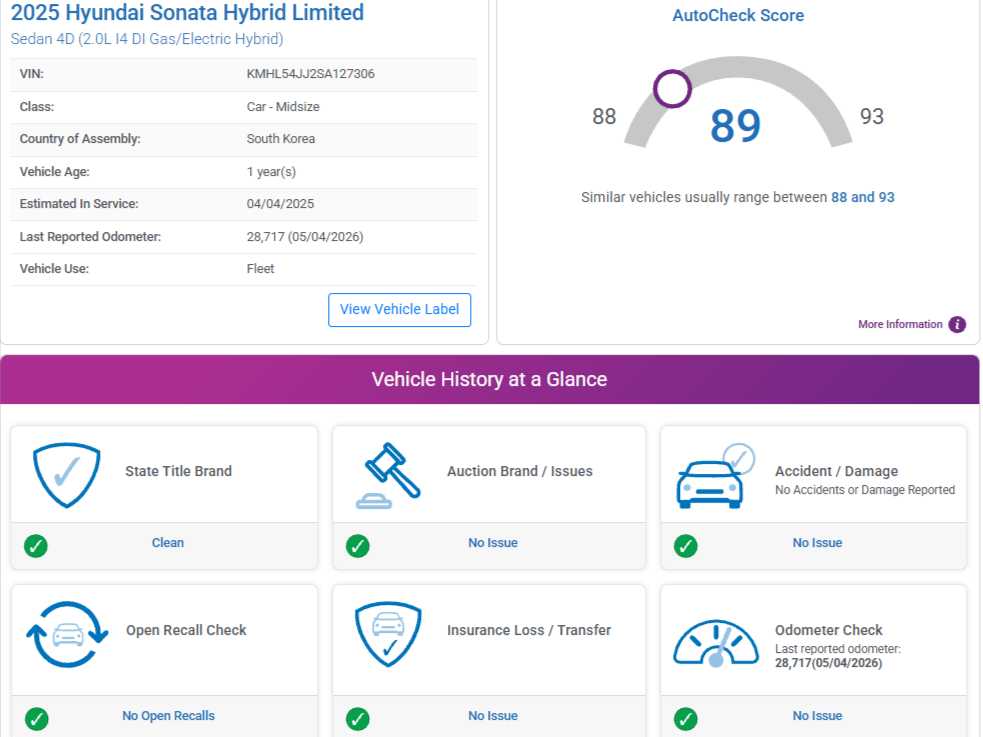
Task: Click green check in Auction Brand card
Action: [x=357, y=546]
